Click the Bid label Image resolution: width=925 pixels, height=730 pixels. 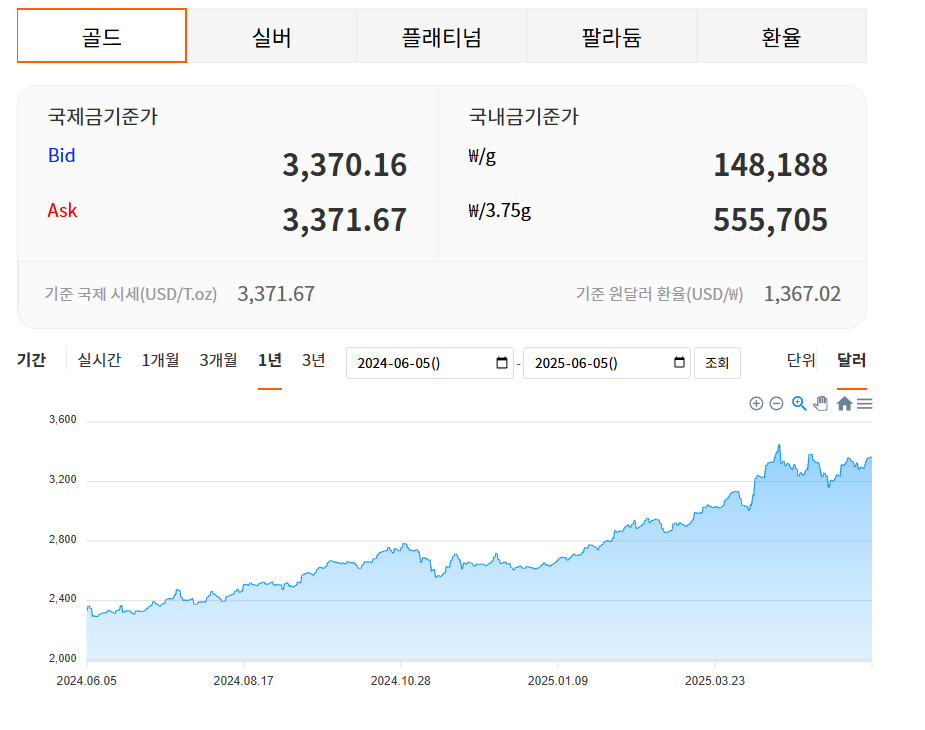pos(61,155)
